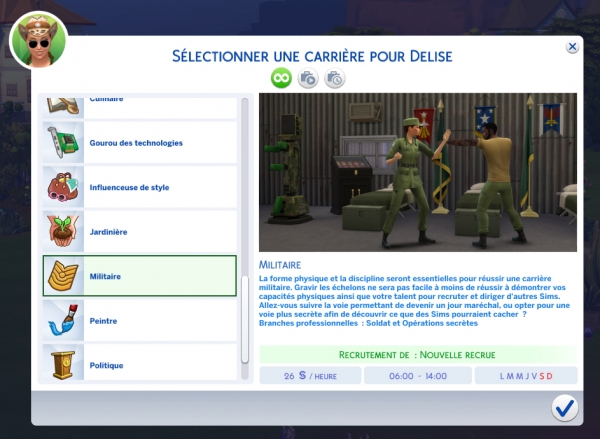Select the Politique career
Image resolution: width=600 pixels, height=439 pixels.
pos(140,362)
